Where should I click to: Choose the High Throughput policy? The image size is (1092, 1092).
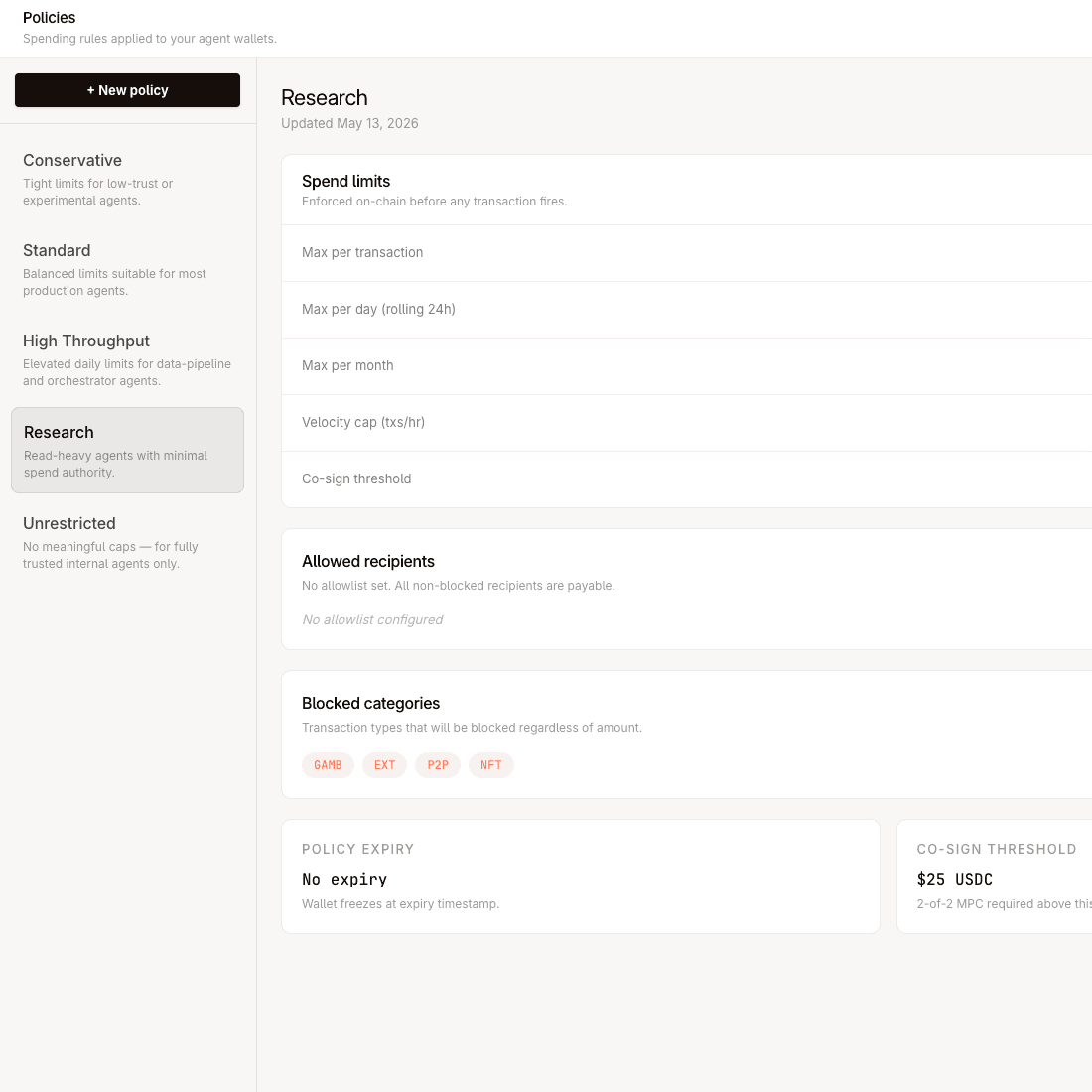point(127,360)
